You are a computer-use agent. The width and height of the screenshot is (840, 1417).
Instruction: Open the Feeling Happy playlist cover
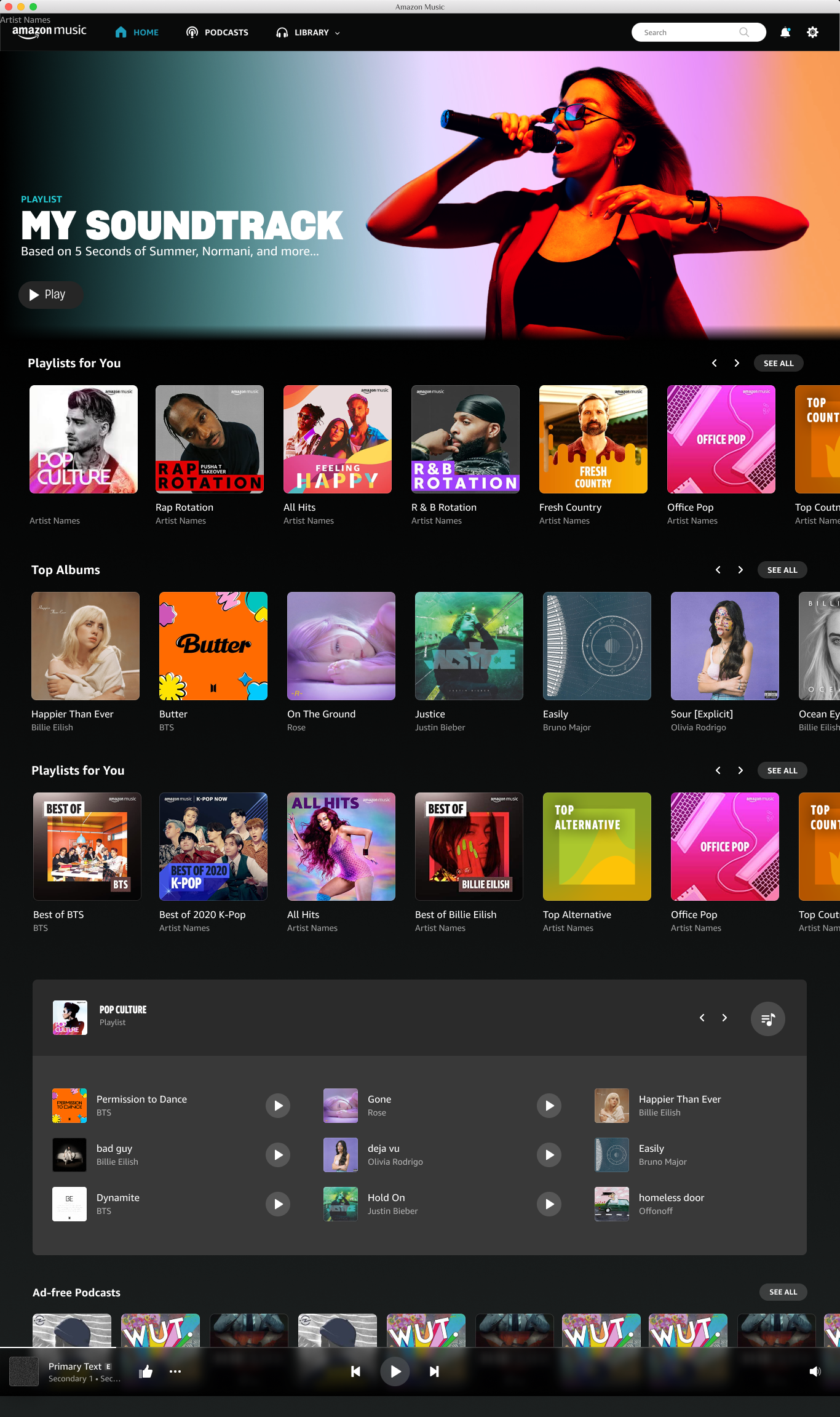click(x=338, y=439)
